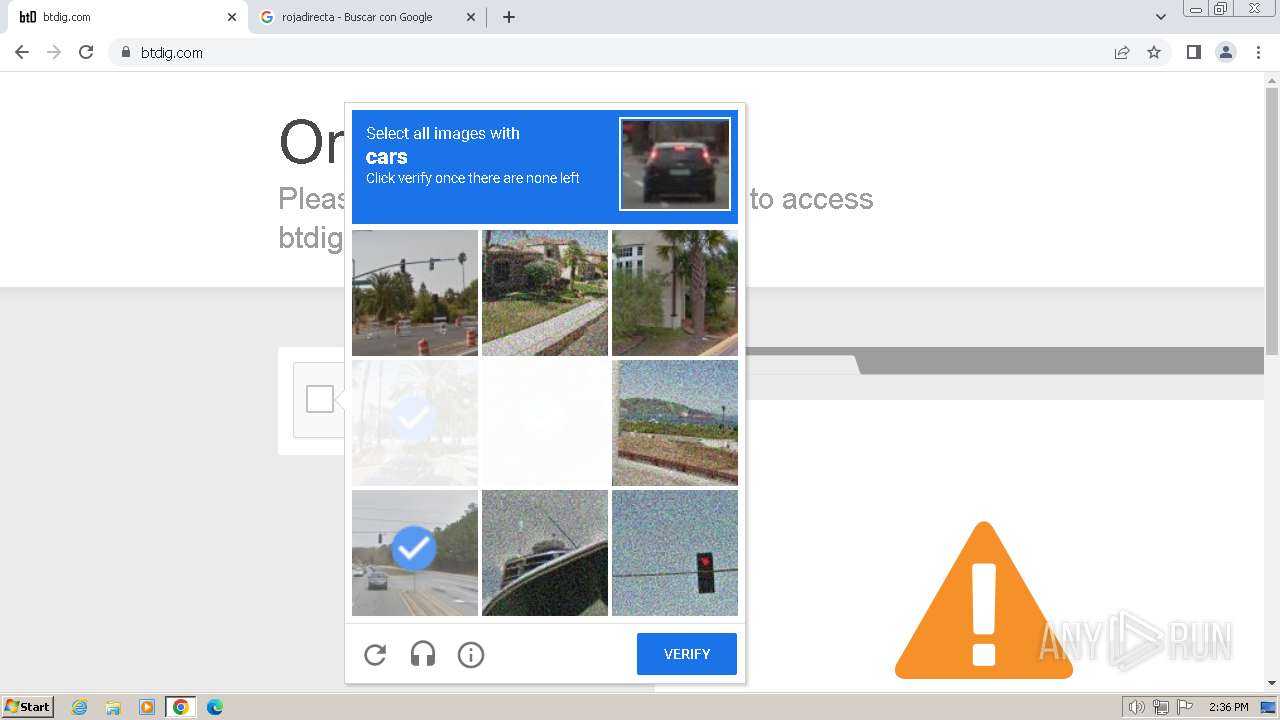The height and width of the screenshot is (720, 1280).
Task: Get an audio captcha challenge
Action: [x=423, y=654]
